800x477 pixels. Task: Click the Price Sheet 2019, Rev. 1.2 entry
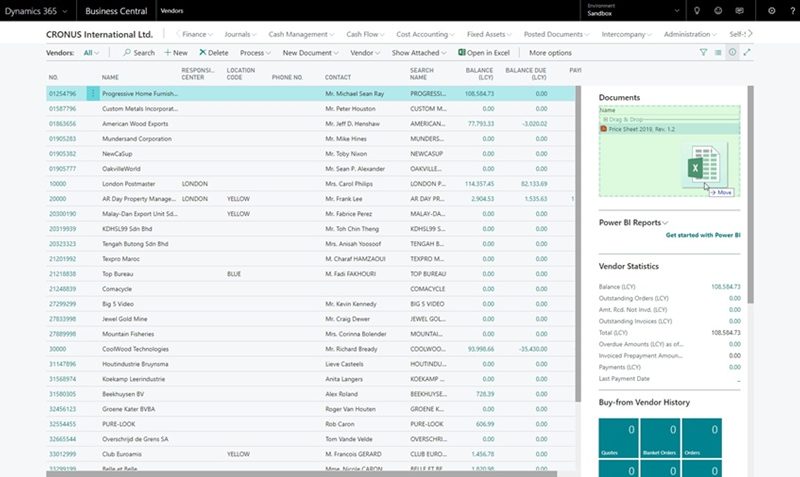(x=641, y=129)
